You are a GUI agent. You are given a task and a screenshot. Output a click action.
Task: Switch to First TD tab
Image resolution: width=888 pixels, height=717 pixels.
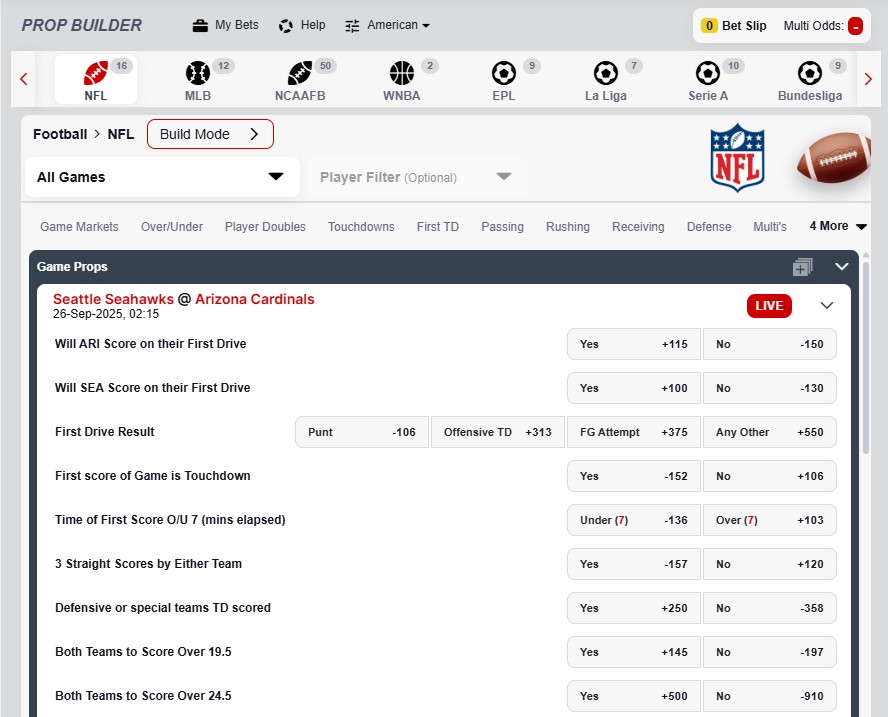point(438,227)
